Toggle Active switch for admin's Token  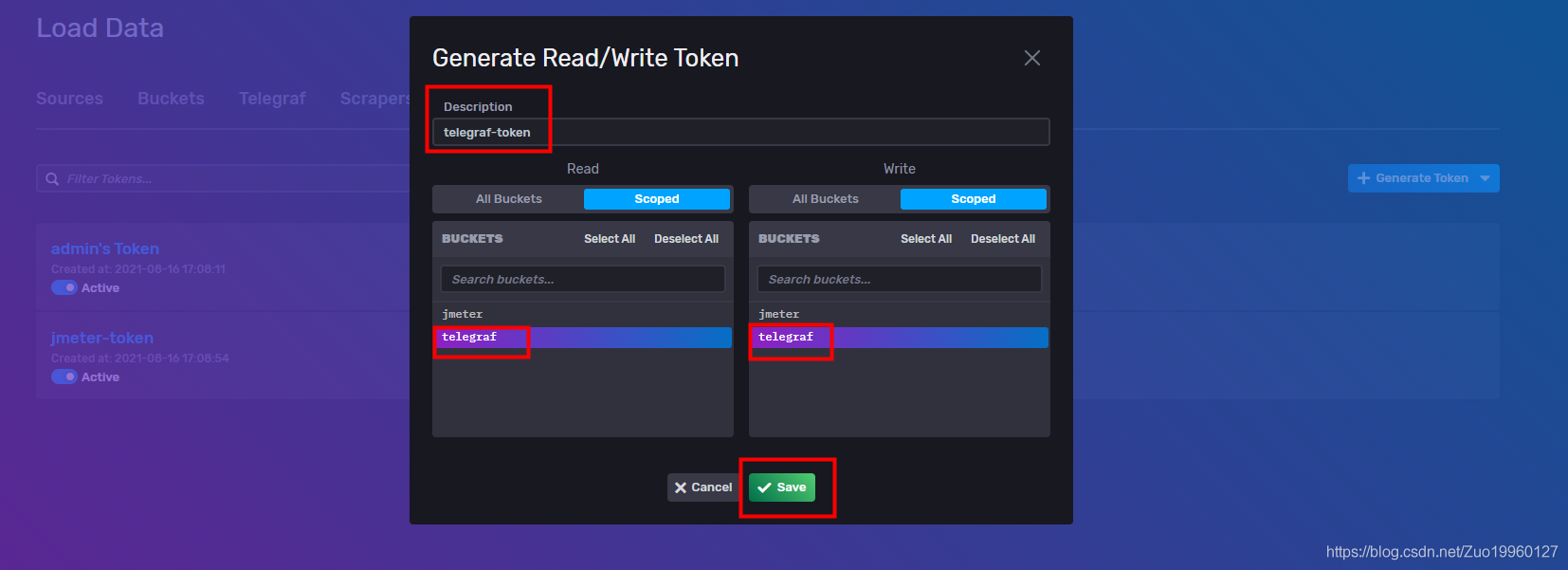(x=64, y=287)
